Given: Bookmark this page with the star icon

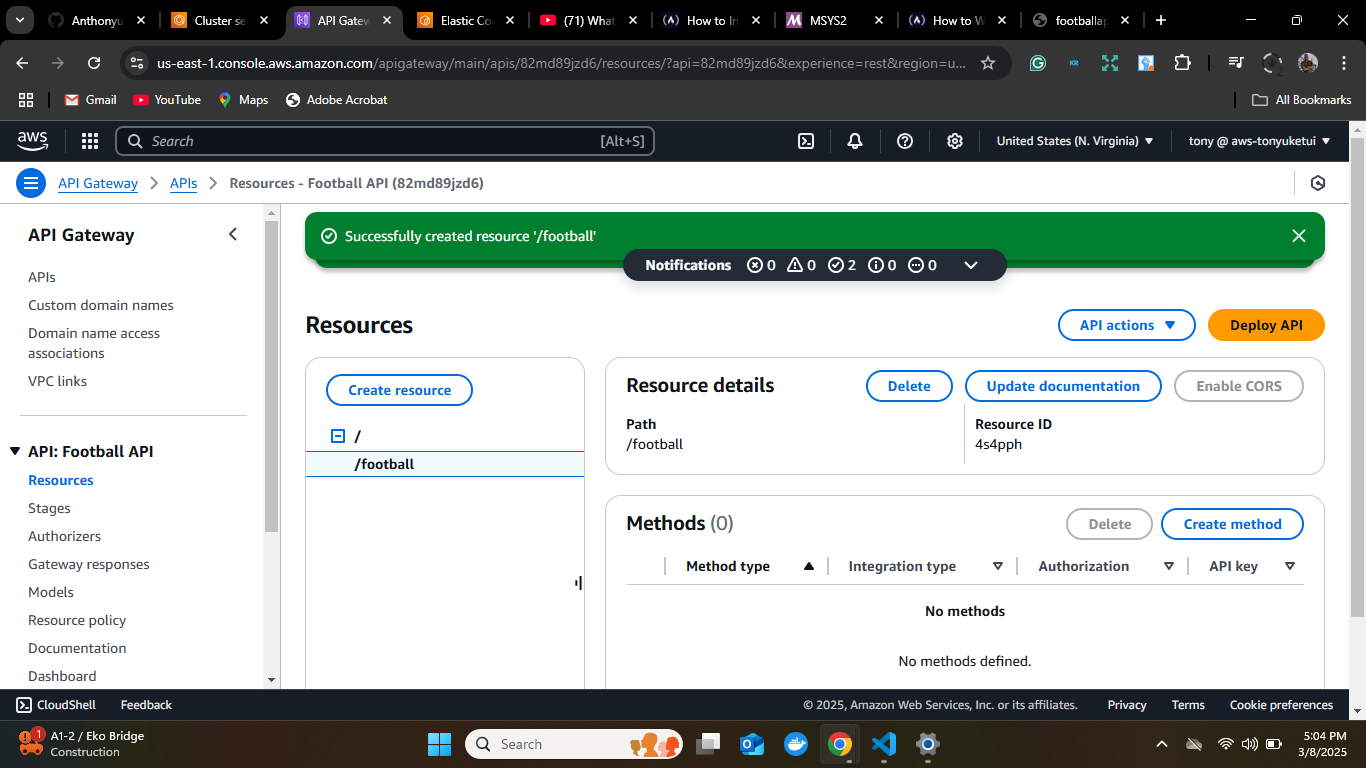Looking at the screenshot, I should [988, 63].
